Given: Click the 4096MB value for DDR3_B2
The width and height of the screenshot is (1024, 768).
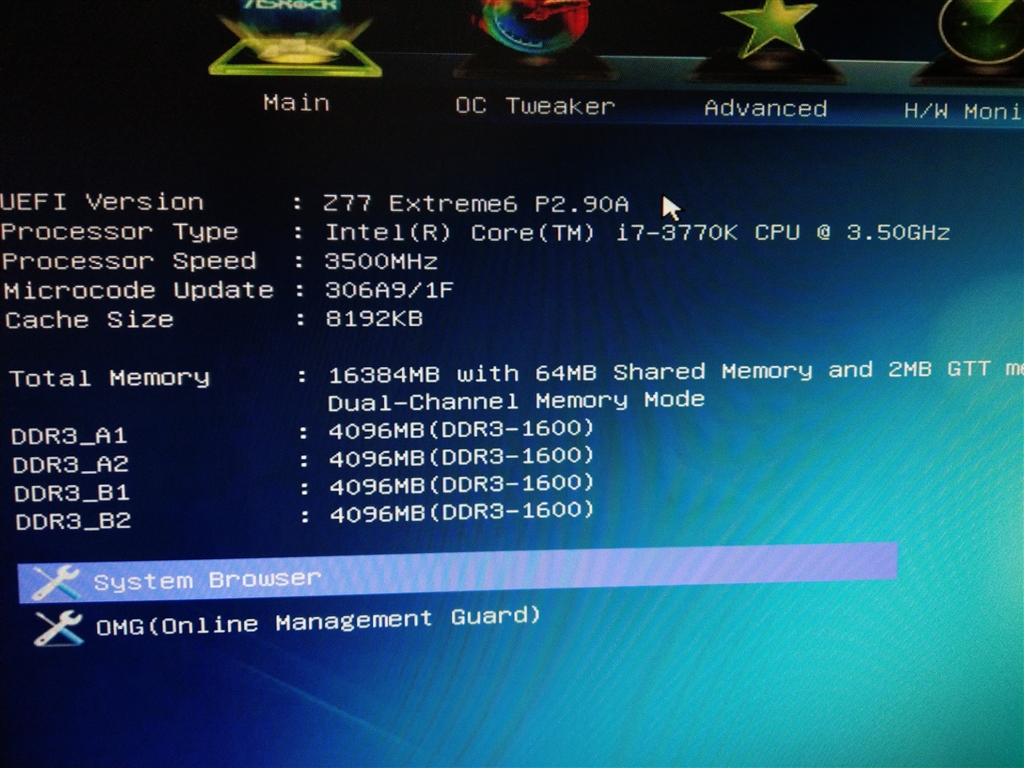Looking at the screenshot, I should tap(462, 513).
